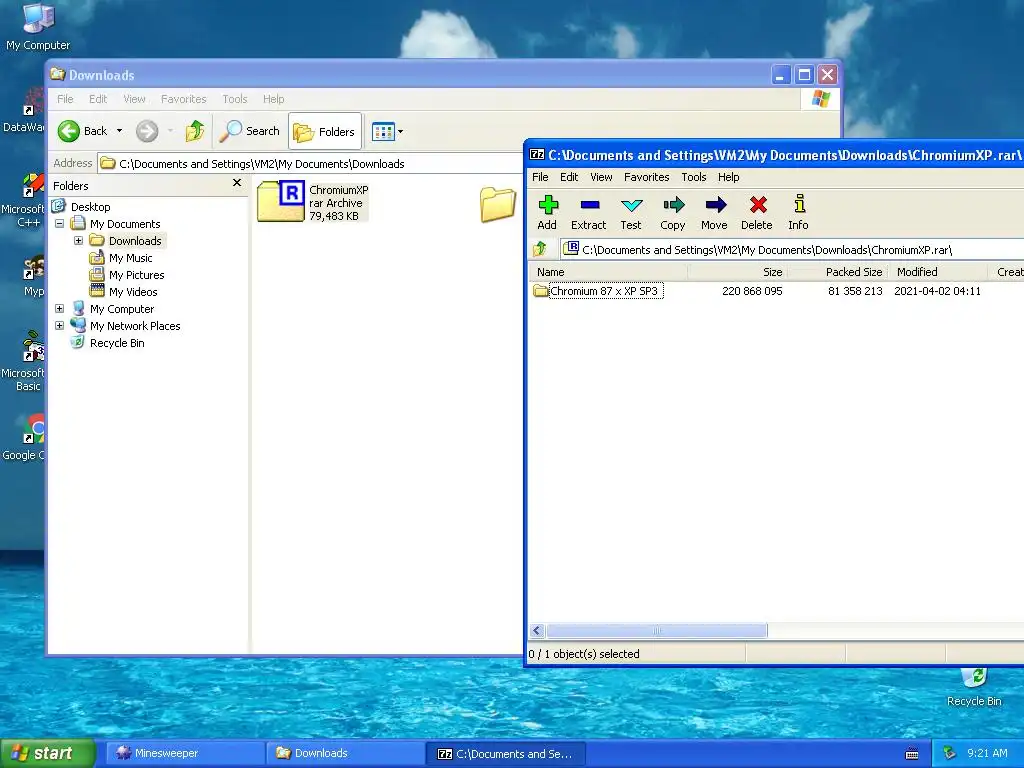Screen dimensions: 1024x768
Task: Select the partially hidden folder in Downloads
Action: [x=498, y=204]
